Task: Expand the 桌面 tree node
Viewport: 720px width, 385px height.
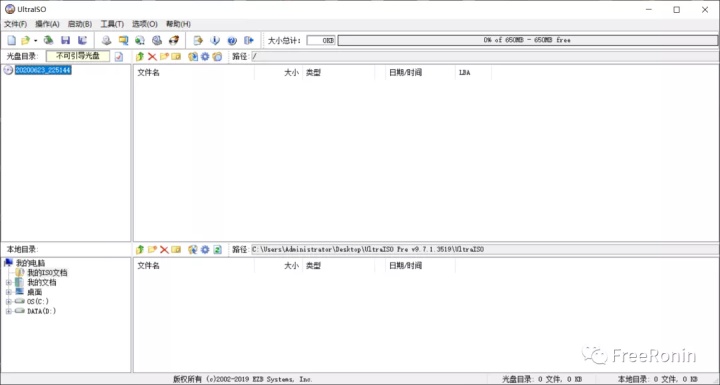Action: pos(8,292)
